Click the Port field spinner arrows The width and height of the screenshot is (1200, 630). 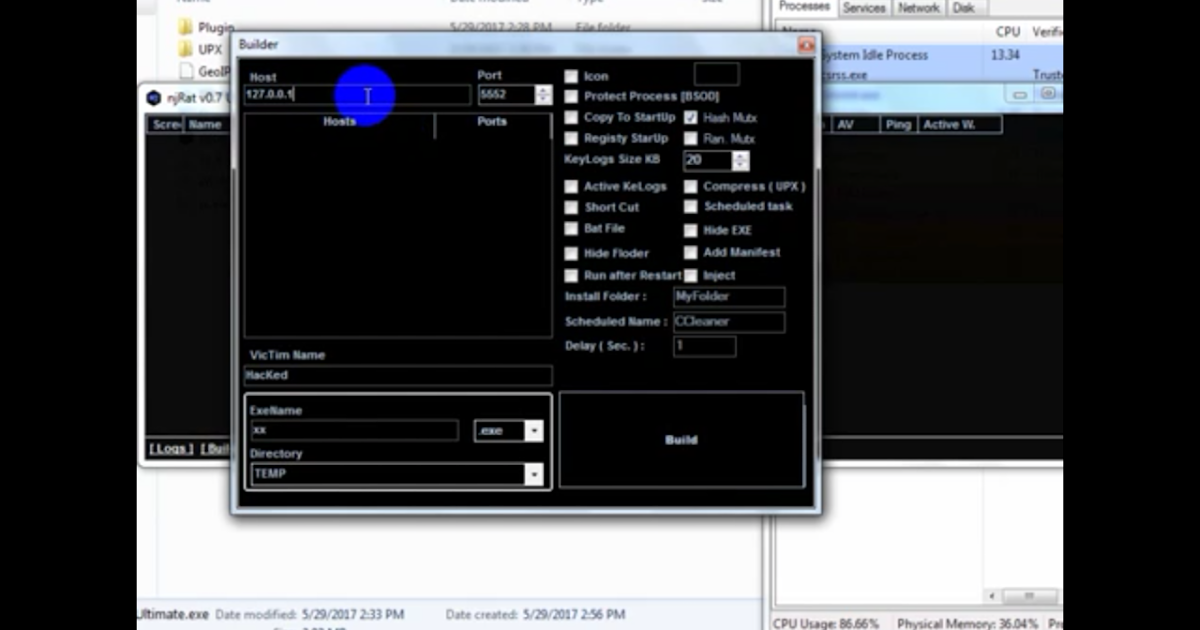coord(543,95)
